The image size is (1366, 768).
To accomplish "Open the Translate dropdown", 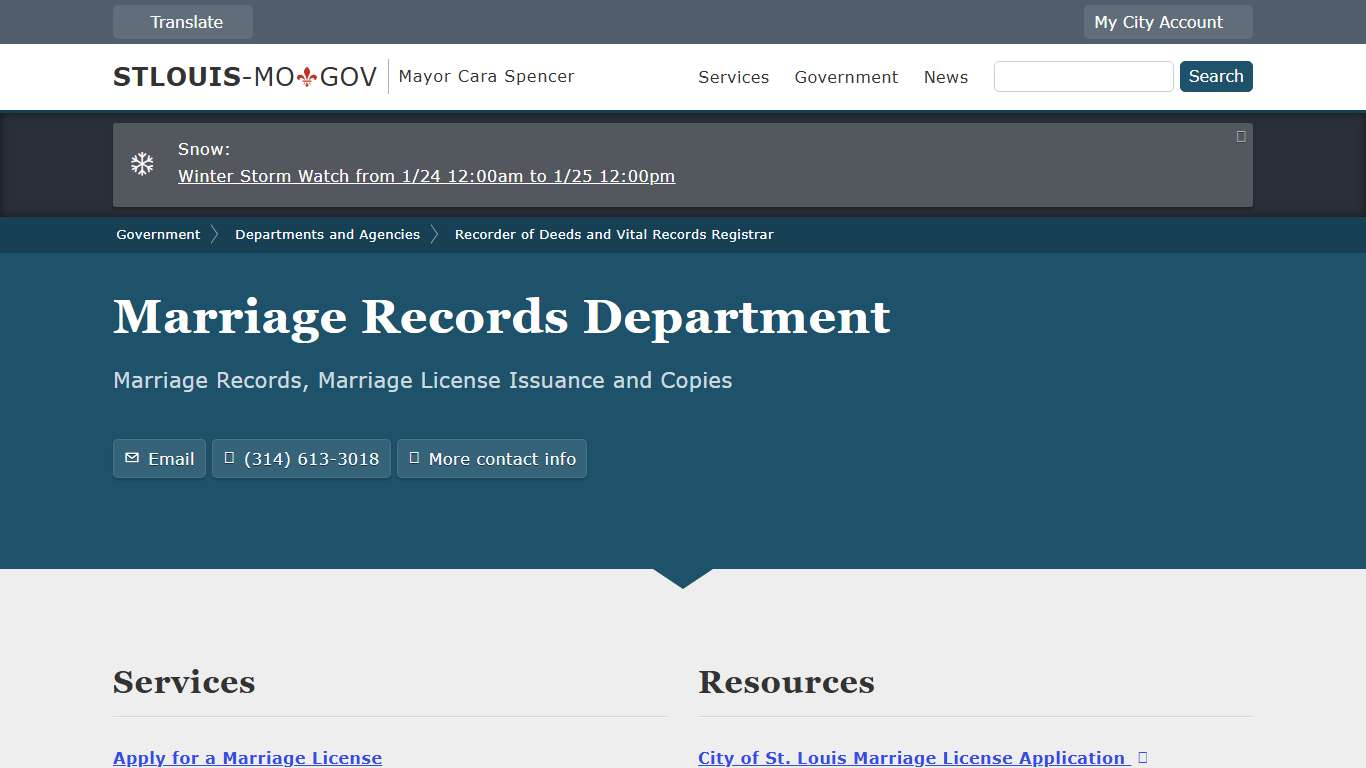I will tap(182, 21).
